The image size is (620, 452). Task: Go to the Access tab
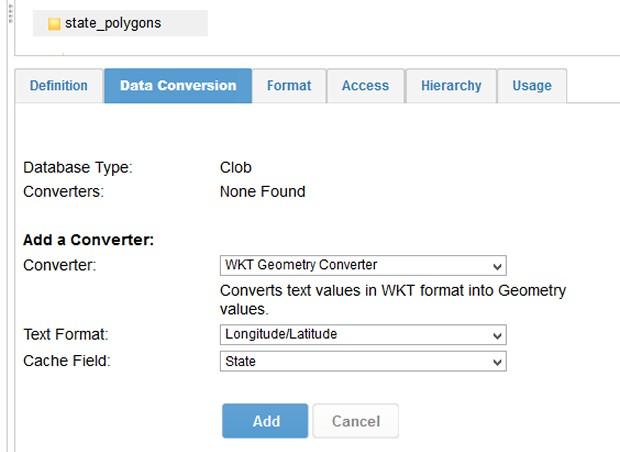click(365, 86)
